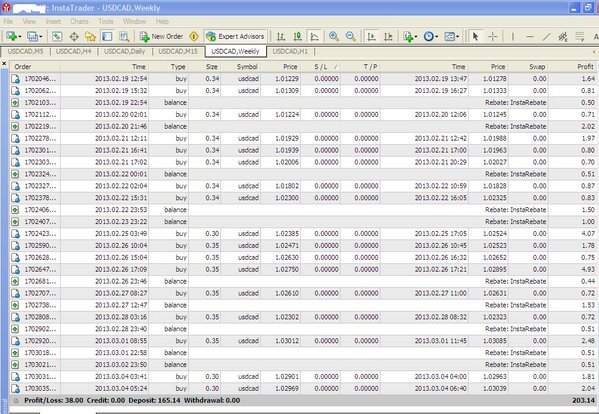Select the equidistant channel tool
Image resolution: width=599 pixels, height=414 pixels.
coord(563,36)
